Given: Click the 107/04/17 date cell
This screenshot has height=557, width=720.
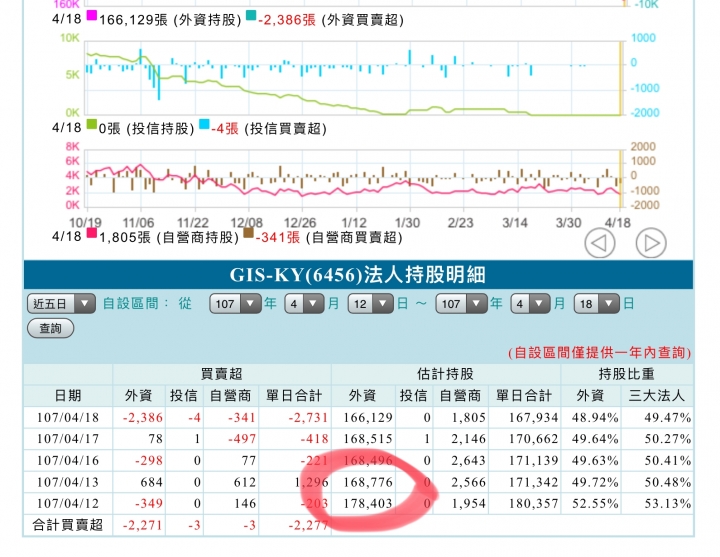Looking at the screenshot, I should coord(68,439).
